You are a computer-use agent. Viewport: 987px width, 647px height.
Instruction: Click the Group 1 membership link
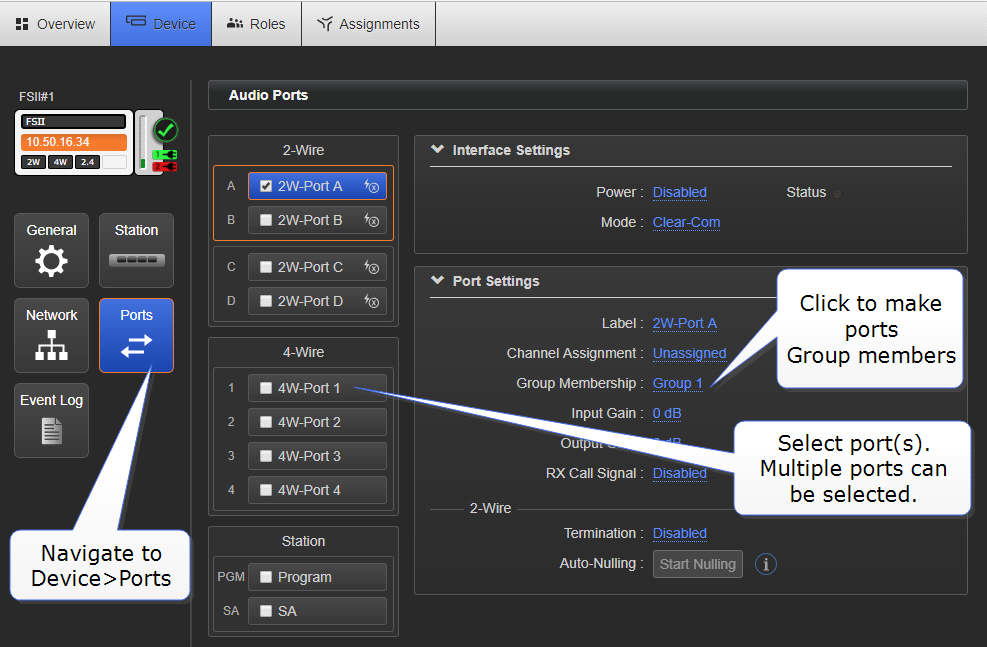(677, 383)
